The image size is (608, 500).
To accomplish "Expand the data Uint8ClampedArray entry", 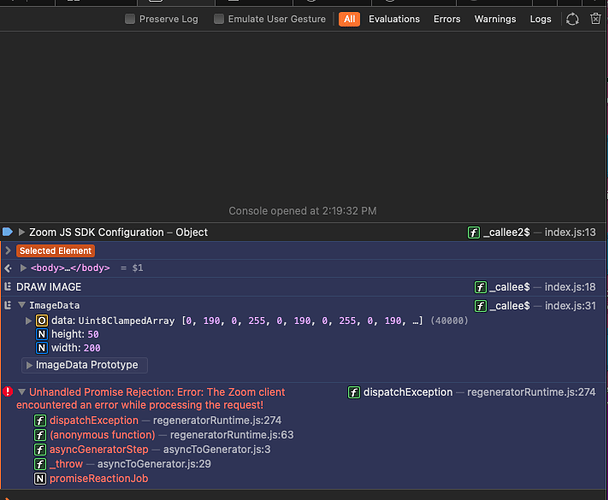I will click(x=29, y=320).
